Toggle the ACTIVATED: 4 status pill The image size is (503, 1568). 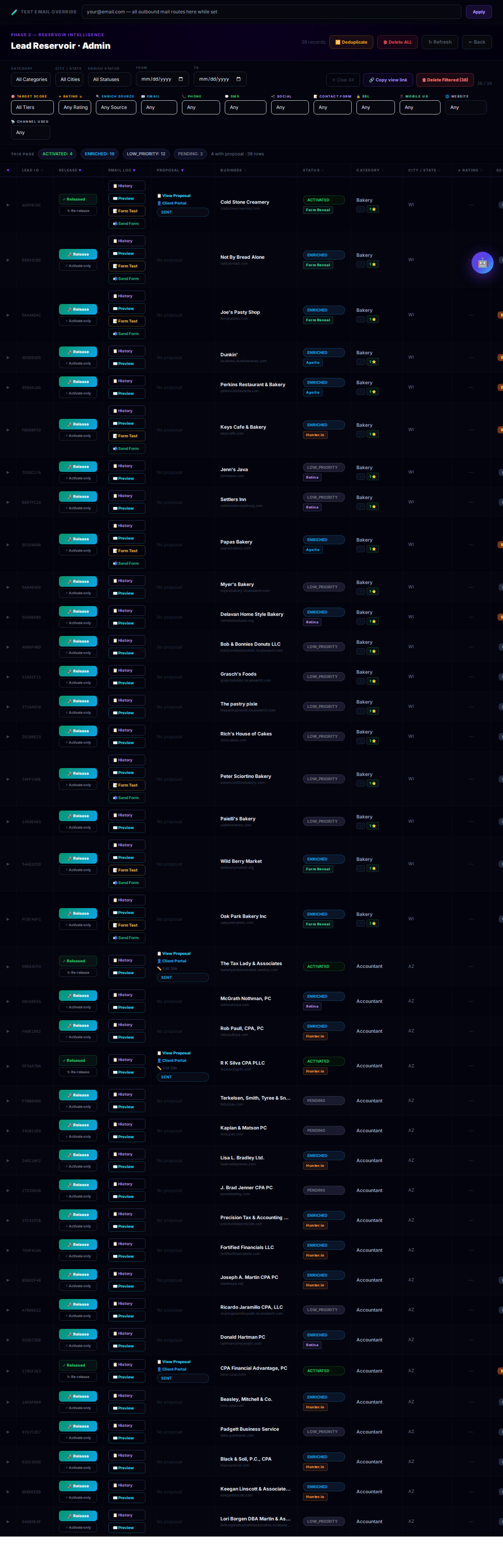click(x=57, y=154)
